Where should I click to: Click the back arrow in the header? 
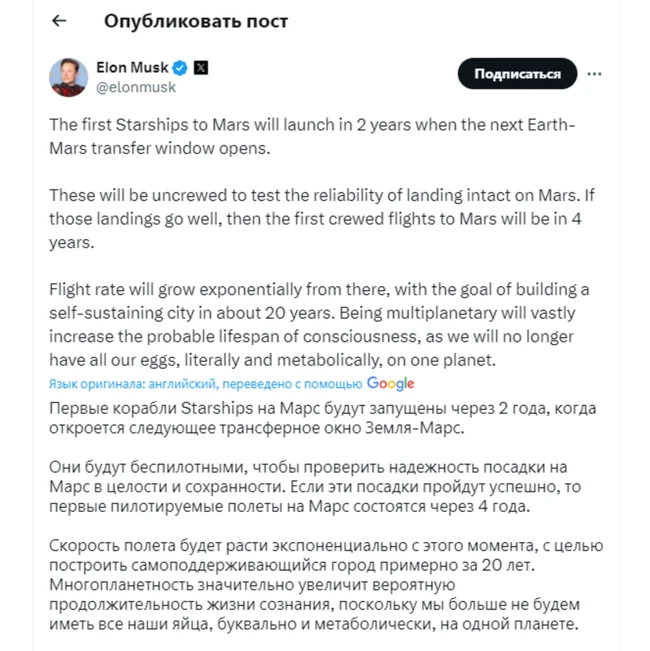click(x=60, y=21)
